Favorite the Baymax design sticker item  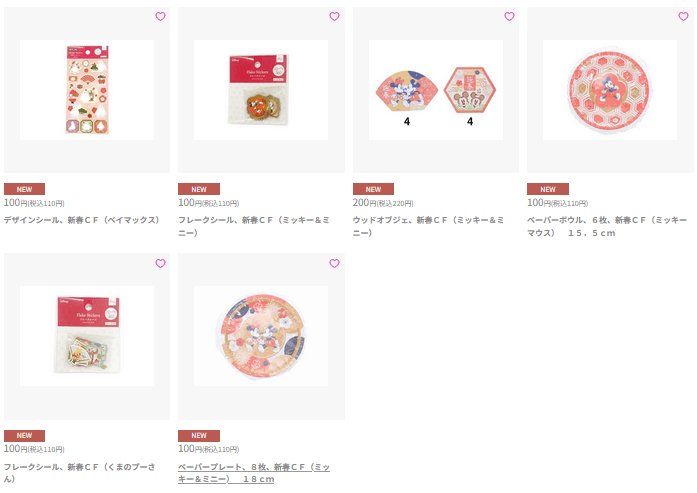click(x=160, y=16)
